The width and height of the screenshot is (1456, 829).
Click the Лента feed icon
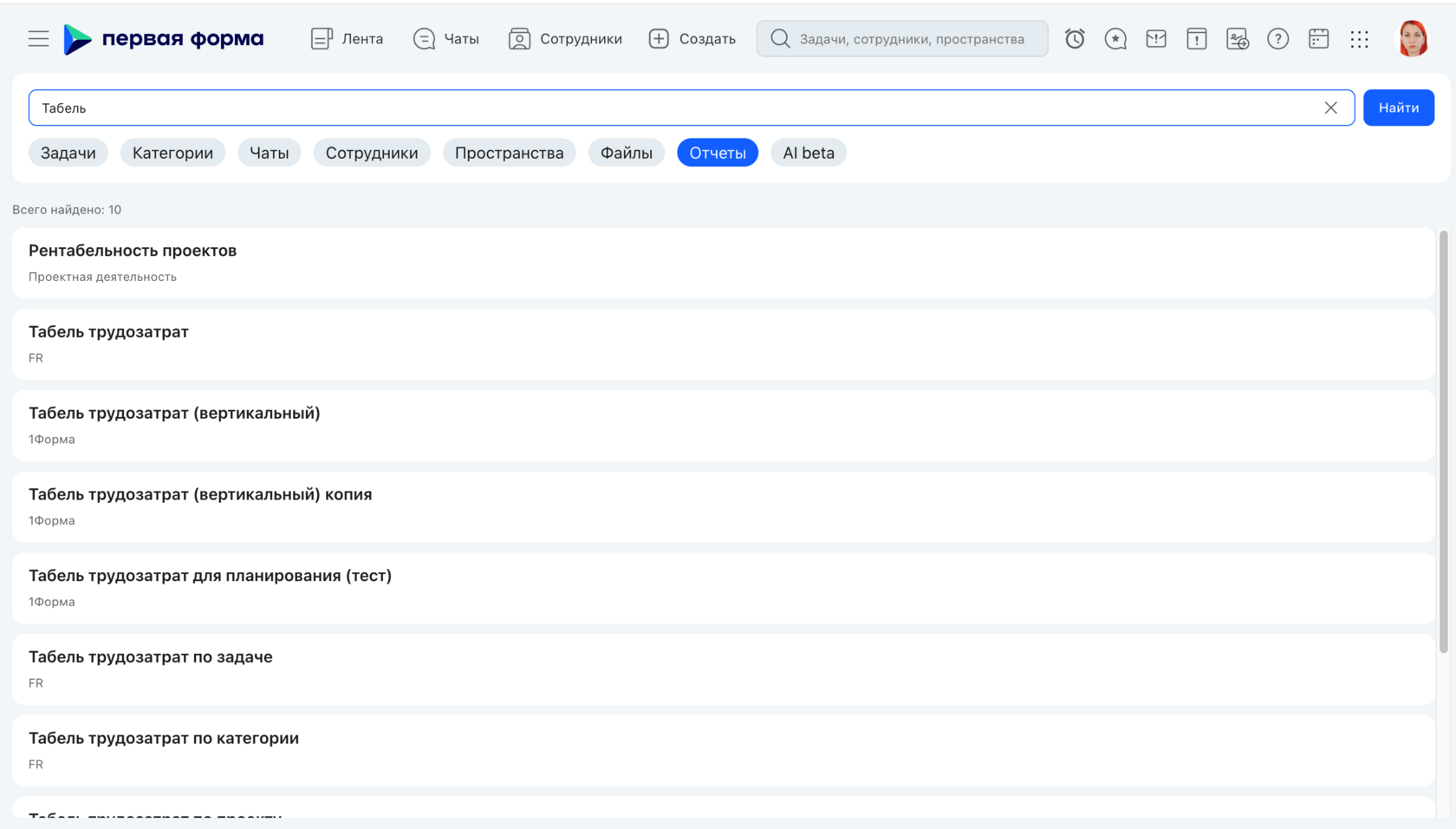[x=322, y=38]
